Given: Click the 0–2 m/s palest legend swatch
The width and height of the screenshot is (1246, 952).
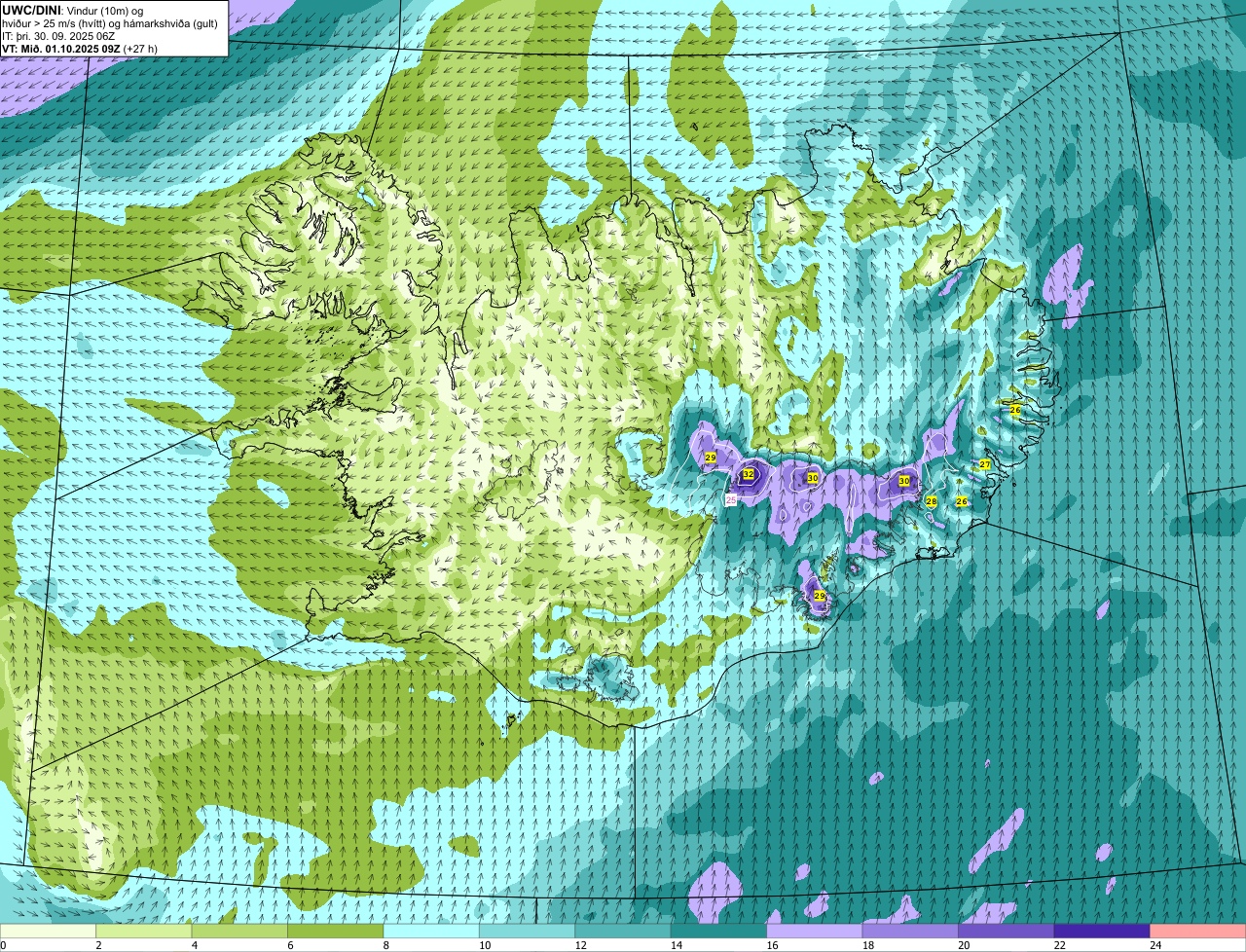Looking at the screenshot, I should click(x=49, y=931).
